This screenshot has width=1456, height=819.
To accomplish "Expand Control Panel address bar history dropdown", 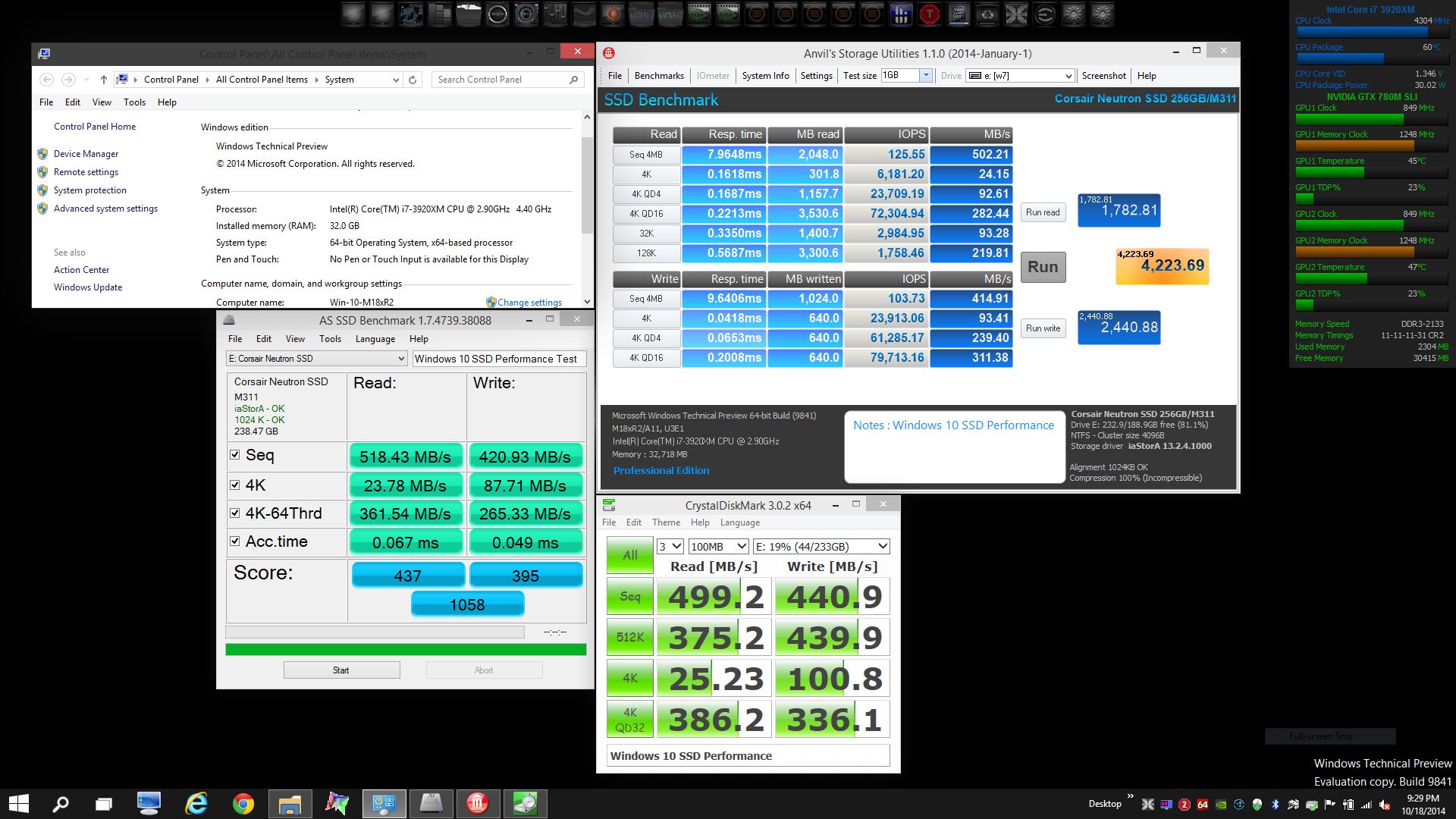I will coord(395,80).
